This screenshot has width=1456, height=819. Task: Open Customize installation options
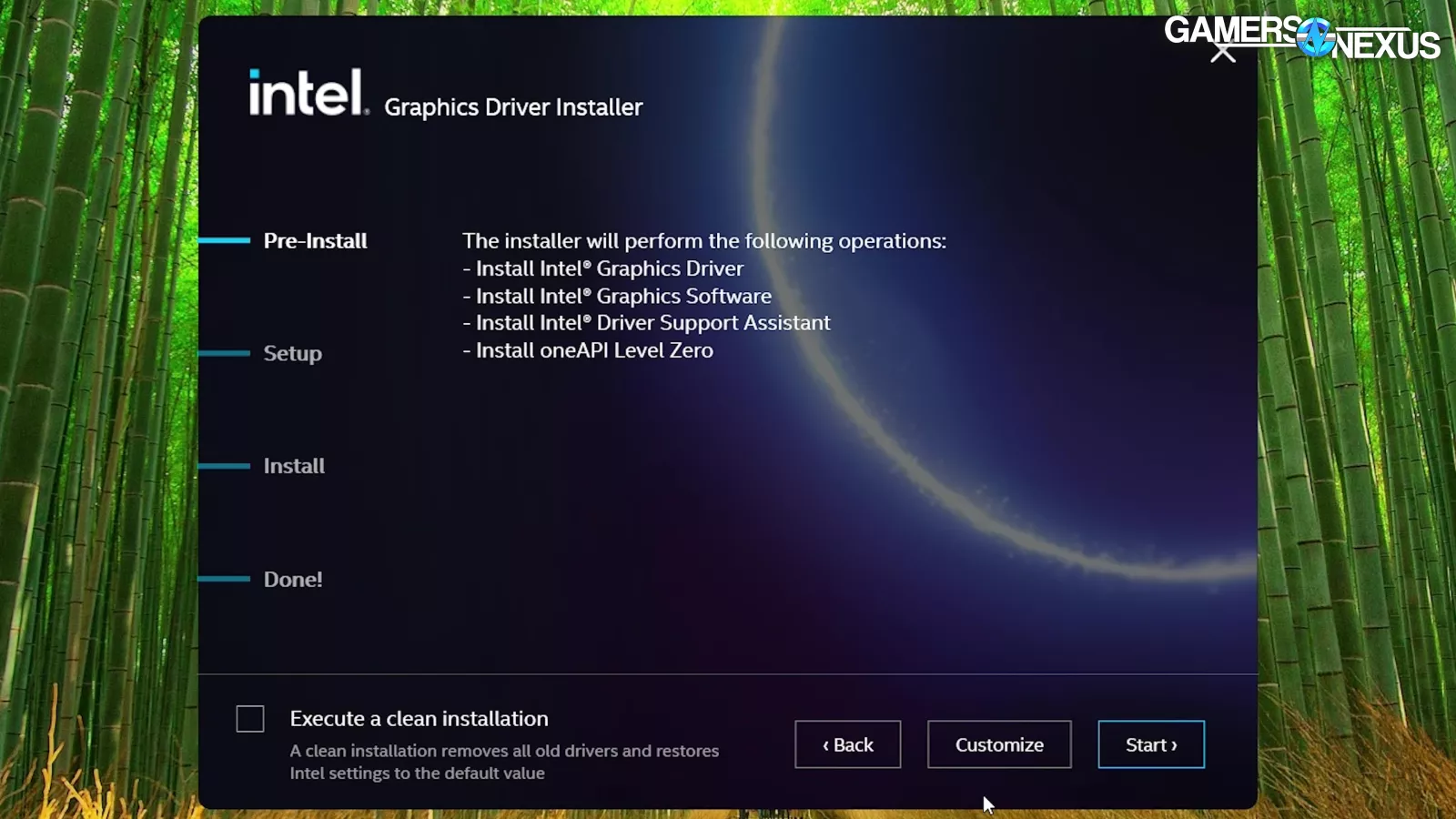click(998, 744)
